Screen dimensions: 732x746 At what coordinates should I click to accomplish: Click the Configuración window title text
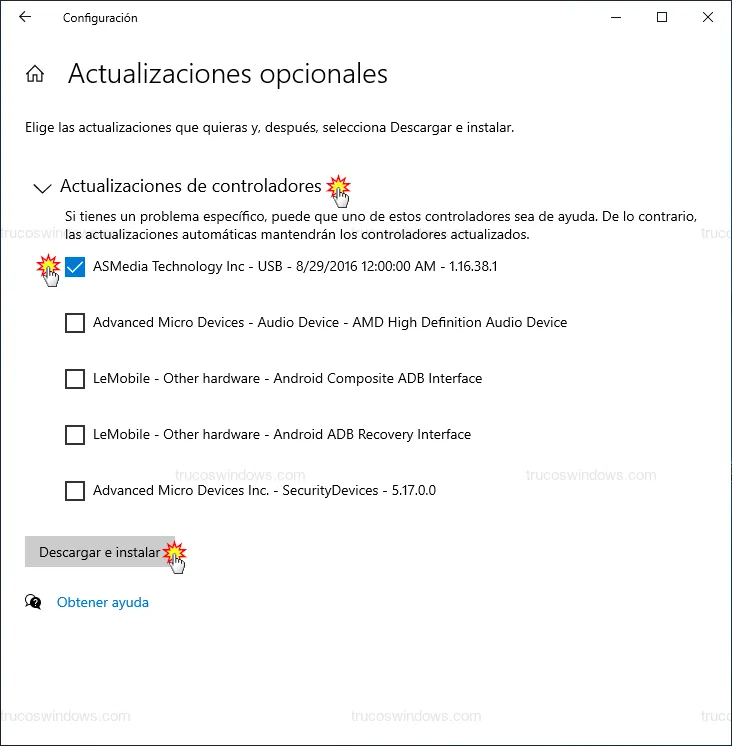click(x=100, y=18)
